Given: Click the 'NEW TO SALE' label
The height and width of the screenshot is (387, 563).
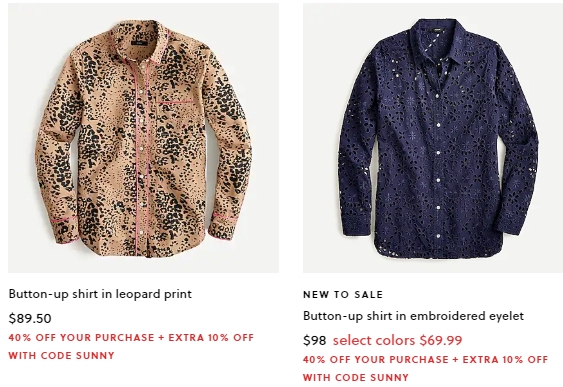Looking at the screenshot, I should [x=343, y=295].
